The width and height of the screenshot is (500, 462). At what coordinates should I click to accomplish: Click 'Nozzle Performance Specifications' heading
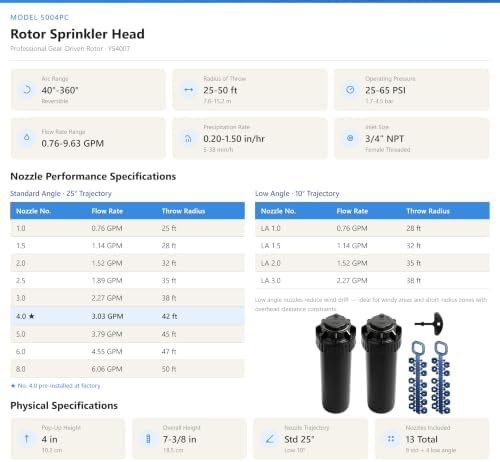[93, 176]
